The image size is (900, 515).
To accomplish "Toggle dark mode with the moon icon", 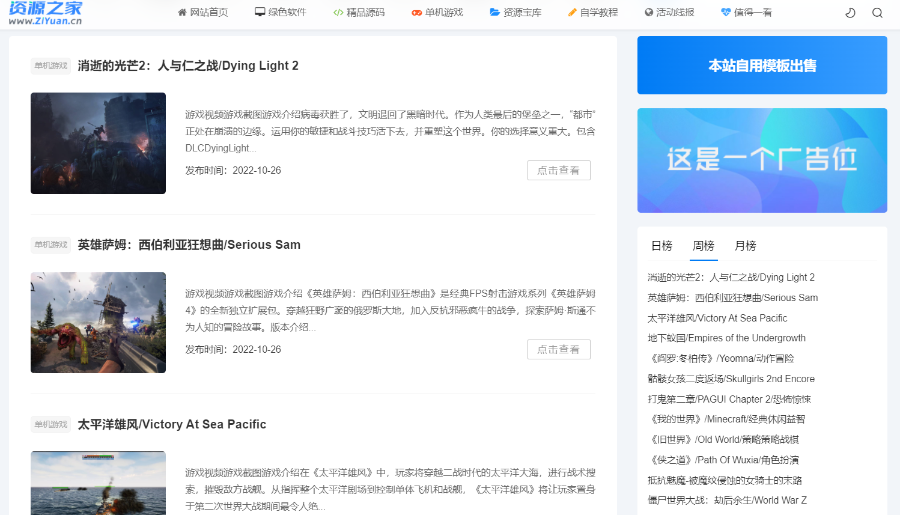I will click(x=851, y=13).
